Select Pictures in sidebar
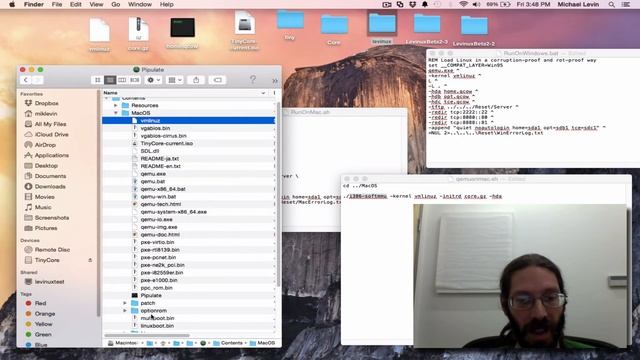This screenshot has height=360, width=640. tap(46, 228)
